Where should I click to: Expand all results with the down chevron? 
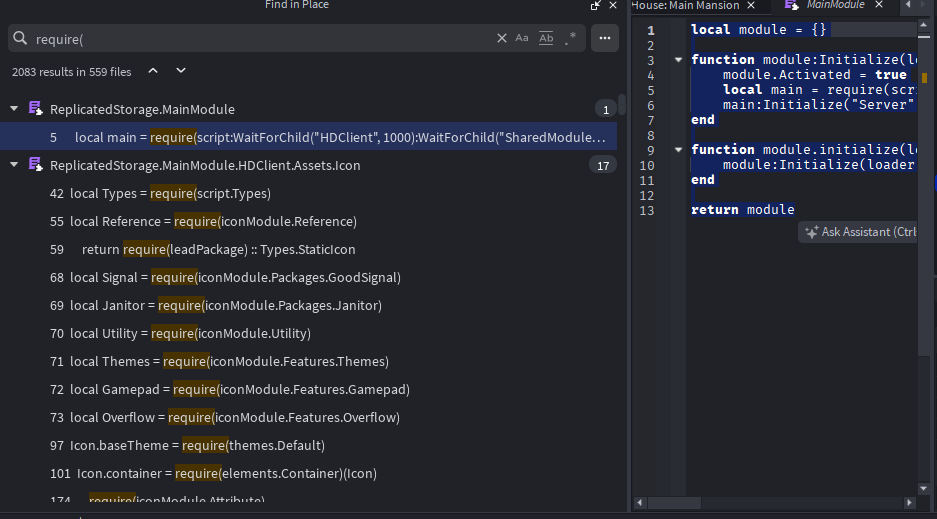point(181,71)
